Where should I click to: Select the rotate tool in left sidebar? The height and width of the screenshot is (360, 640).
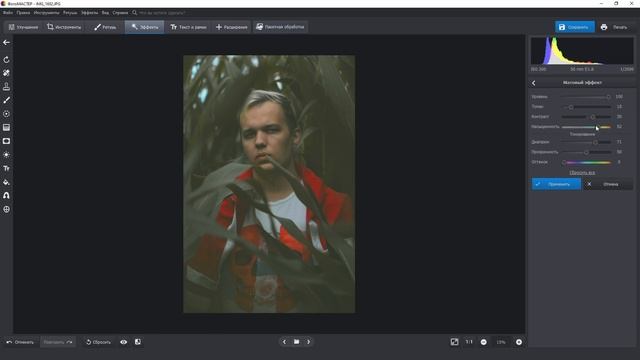(x=6, y=60)
